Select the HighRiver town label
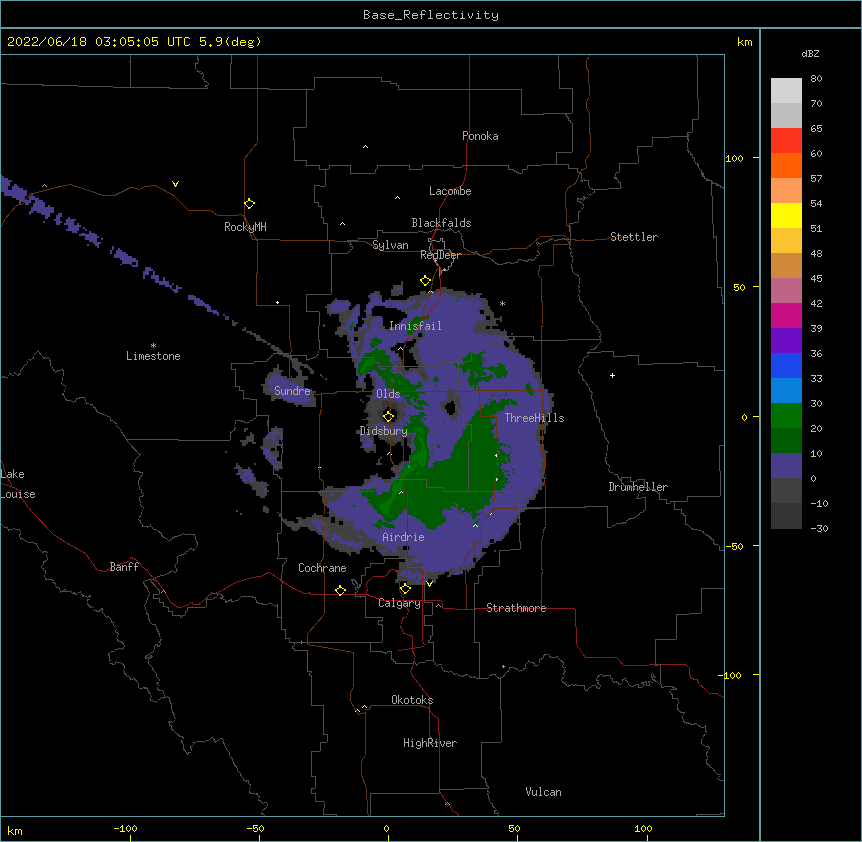 click(430, 743)
